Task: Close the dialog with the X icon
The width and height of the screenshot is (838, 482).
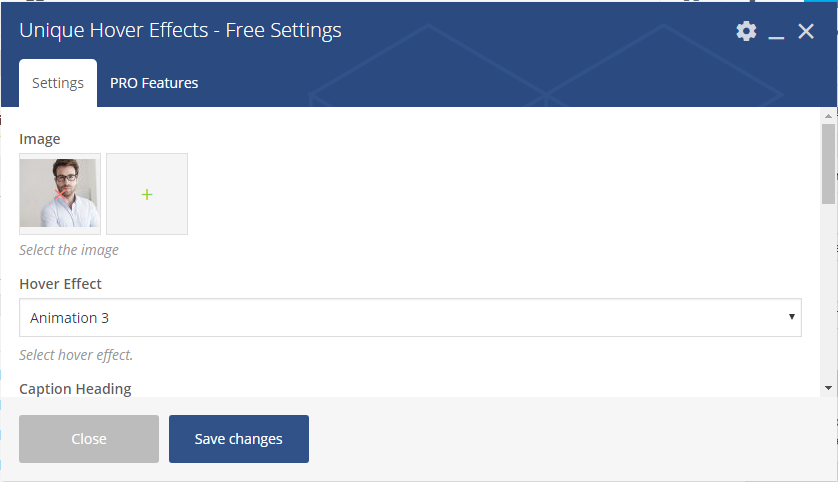Action: click(806, 31)
